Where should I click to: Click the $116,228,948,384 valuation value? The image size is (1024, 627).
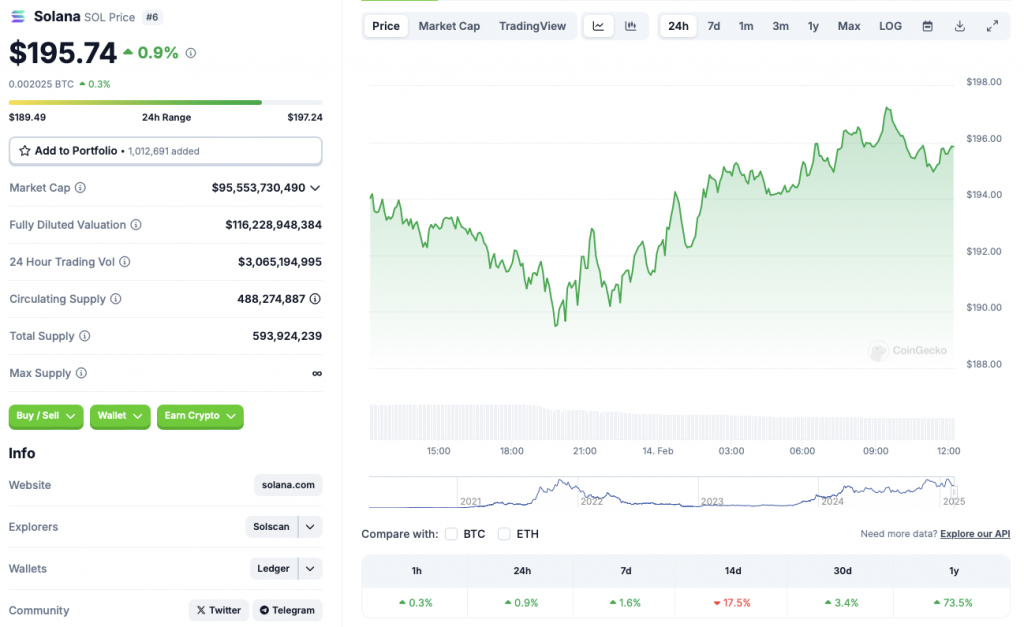[274, 225]
